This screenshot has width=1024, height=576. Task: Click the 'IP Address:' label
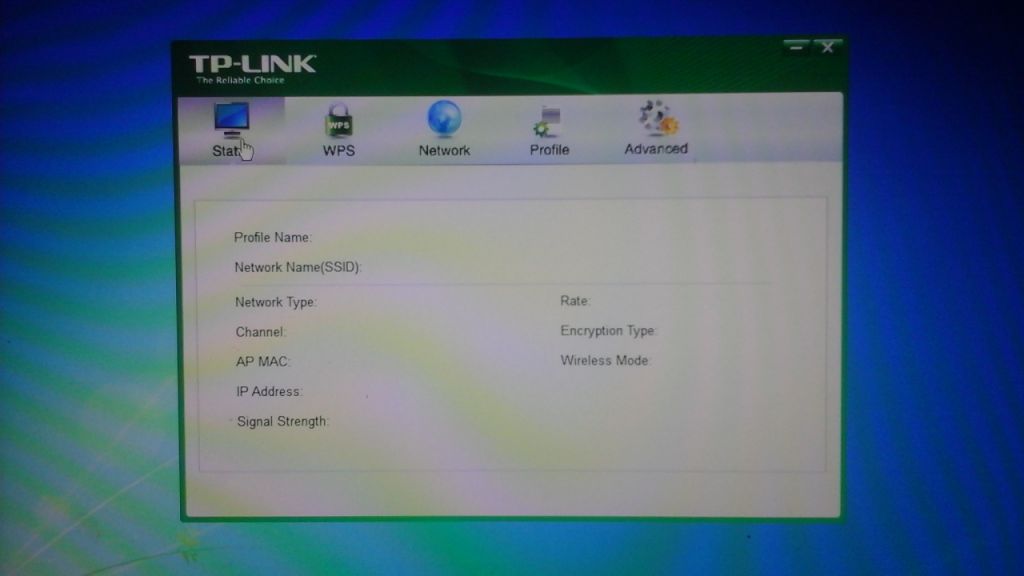pos(269,392)
